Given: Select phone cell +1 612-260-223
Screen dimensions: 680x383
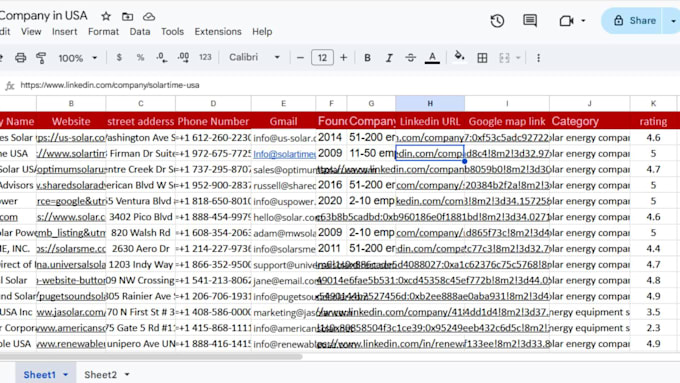Looking at the screenshot, I should pos(213,137).
